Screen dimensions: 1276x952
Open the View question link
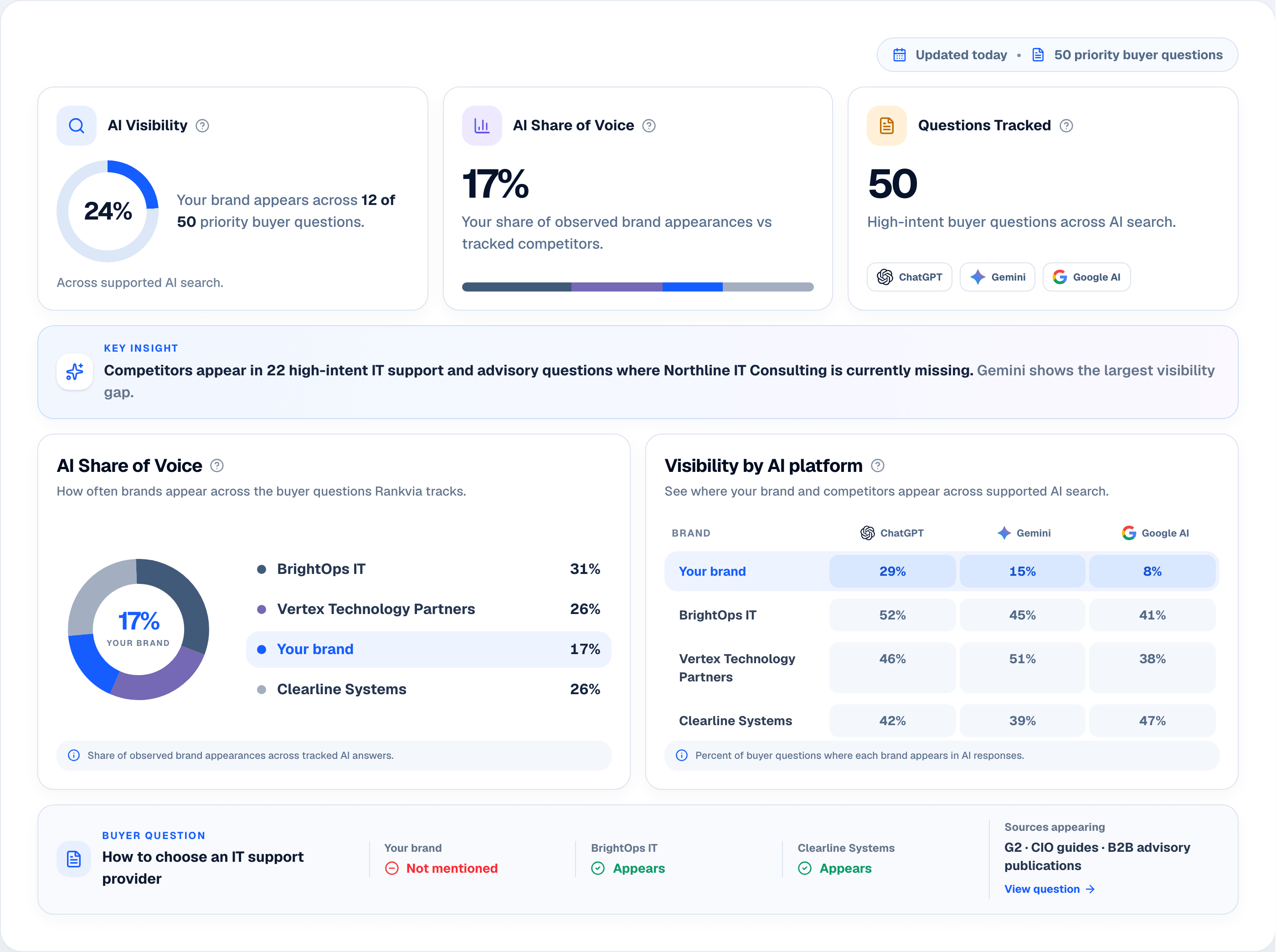point(1049,889)
